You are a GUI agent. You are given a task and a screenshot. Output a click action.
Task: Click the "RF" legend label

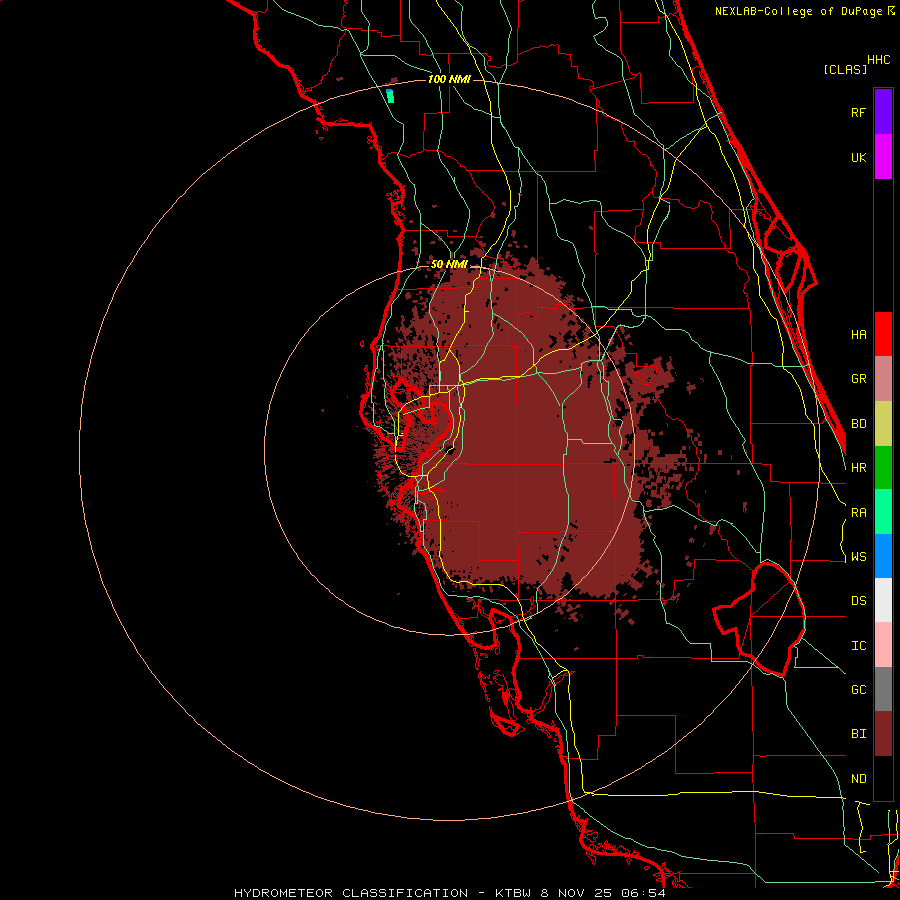858,112
